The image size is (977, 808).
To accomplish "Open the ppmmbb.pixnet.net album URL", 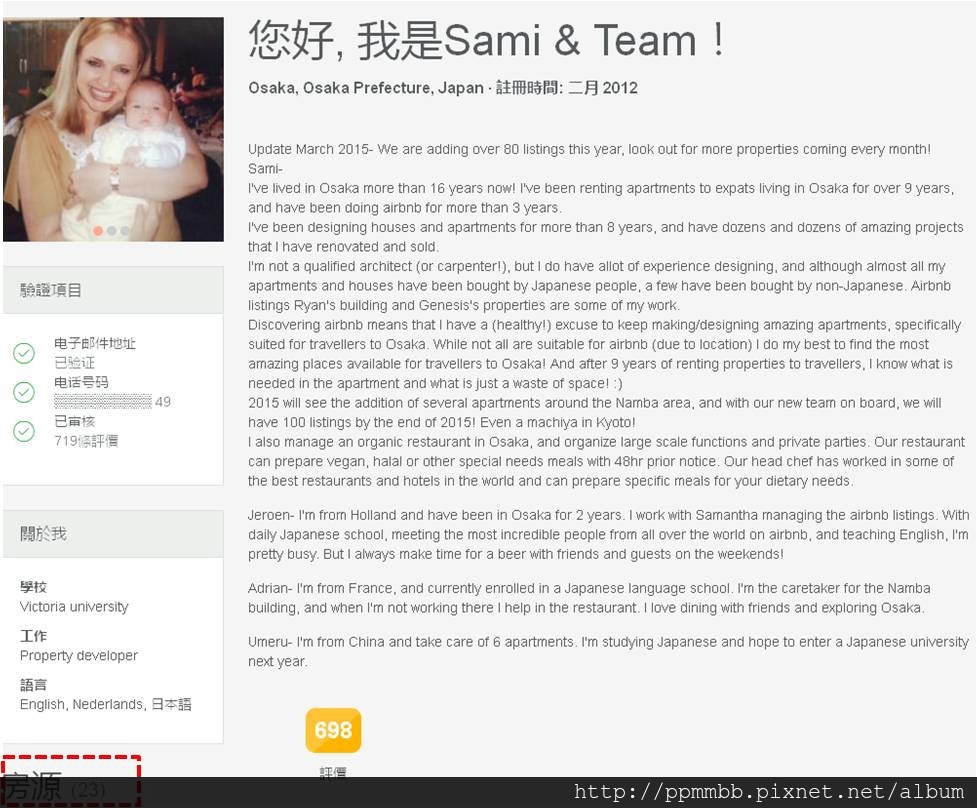I will click(769, 792).
